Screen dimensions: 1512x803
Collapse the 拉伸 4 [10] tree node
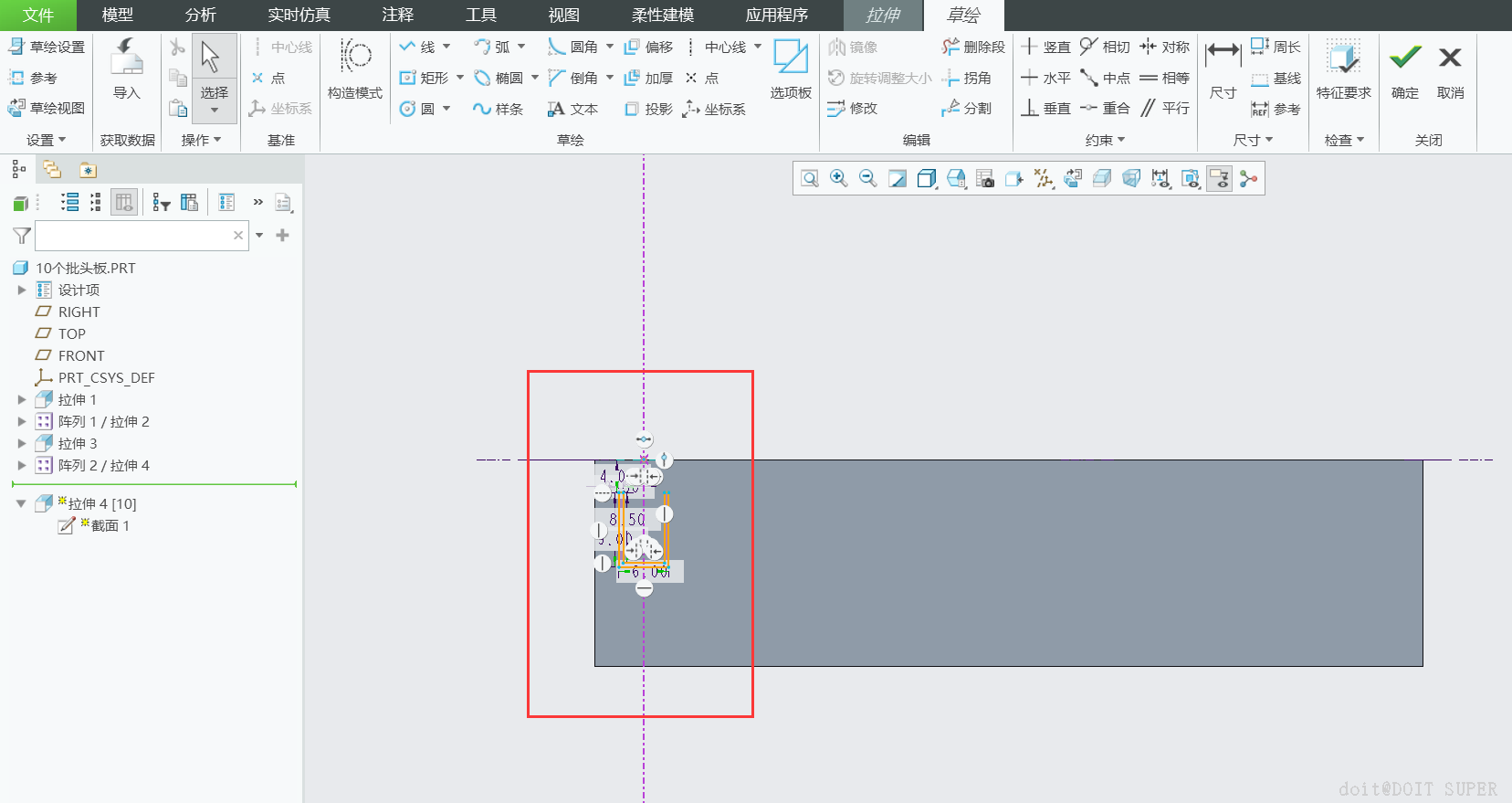click(21, 503)
